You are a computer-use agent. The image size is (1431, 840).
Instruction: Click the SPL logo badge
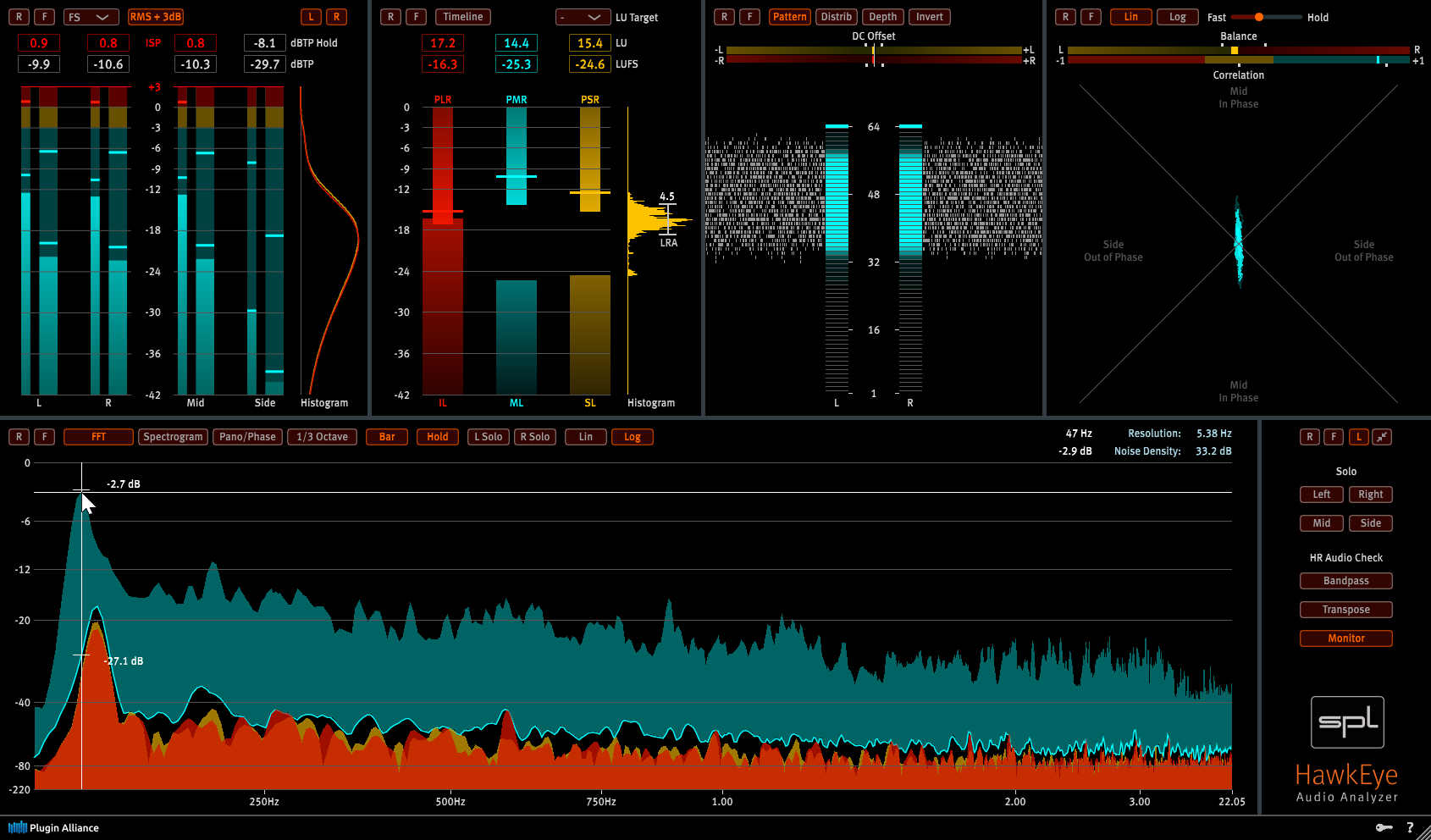[x=1347, y=722]
